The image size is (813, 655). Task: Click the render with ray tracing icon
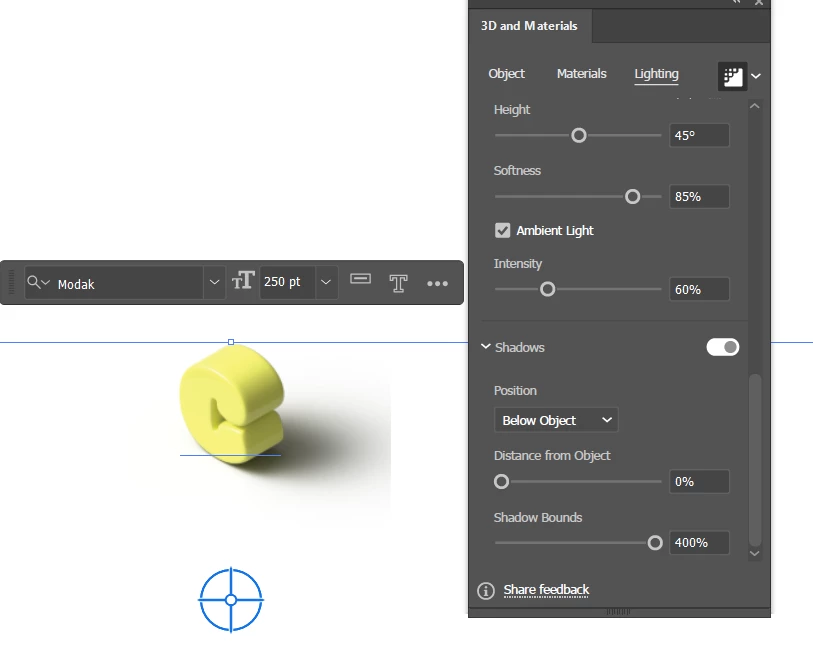732,76
